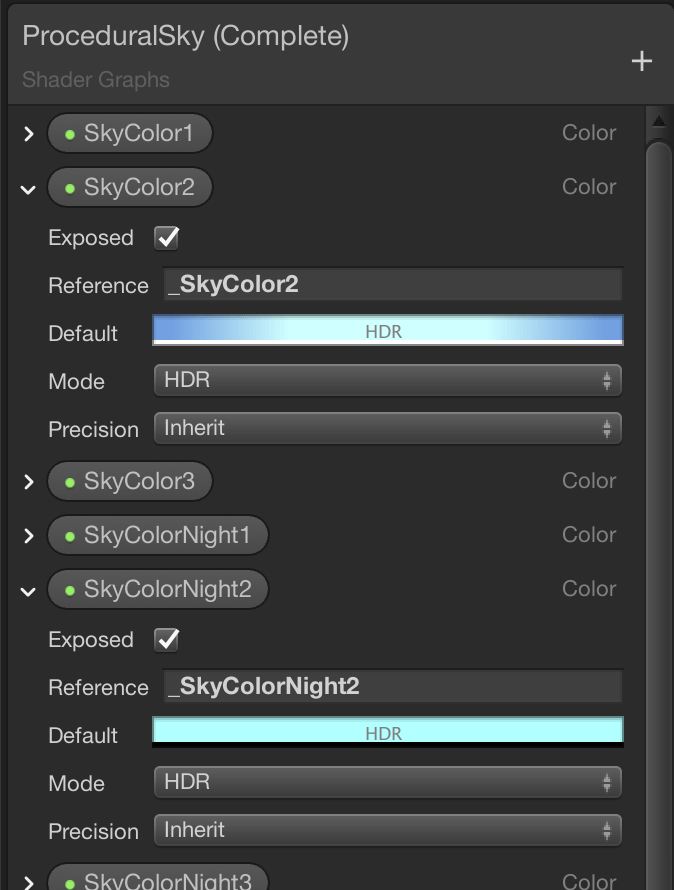The height and width of the screenshot is (890, 674).
Task: Select the SkyColor1 property pill
Action: pyautogui.click(x=130, y=133)
